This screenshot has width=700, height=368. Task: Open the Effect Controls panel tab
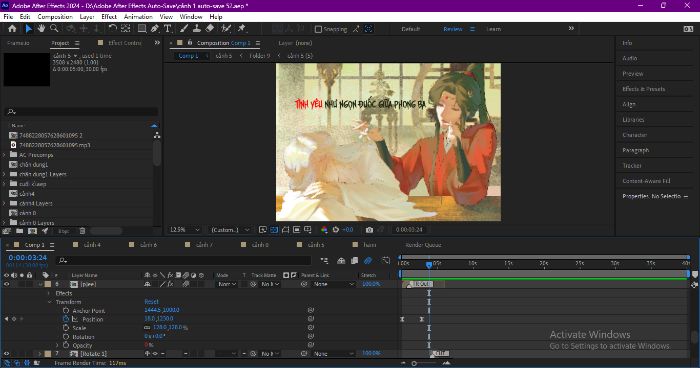tap(125, 43)
